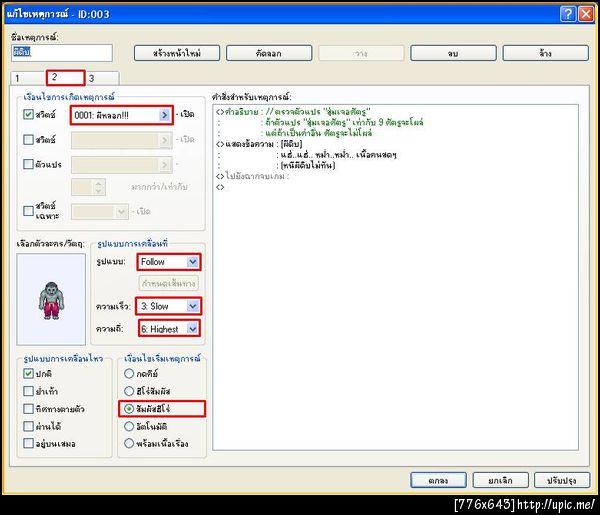
Task: Click the ล้าง (clear page) button
Action: tap(546, 53)
